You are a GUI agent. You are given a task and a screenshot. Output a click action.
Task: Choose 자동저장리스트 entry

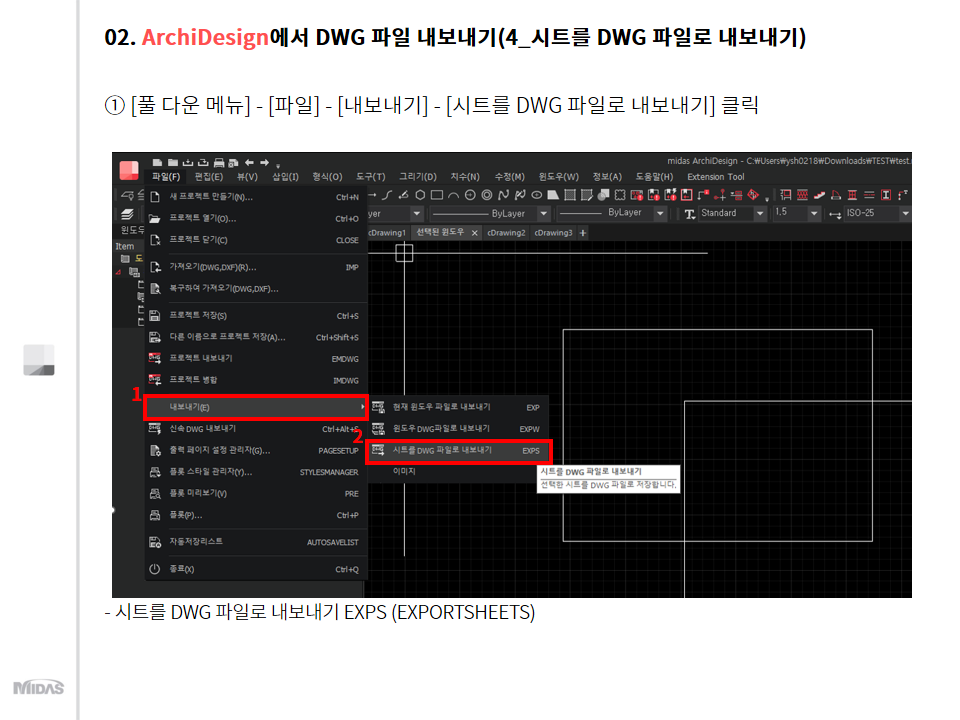tap(257, 542)
